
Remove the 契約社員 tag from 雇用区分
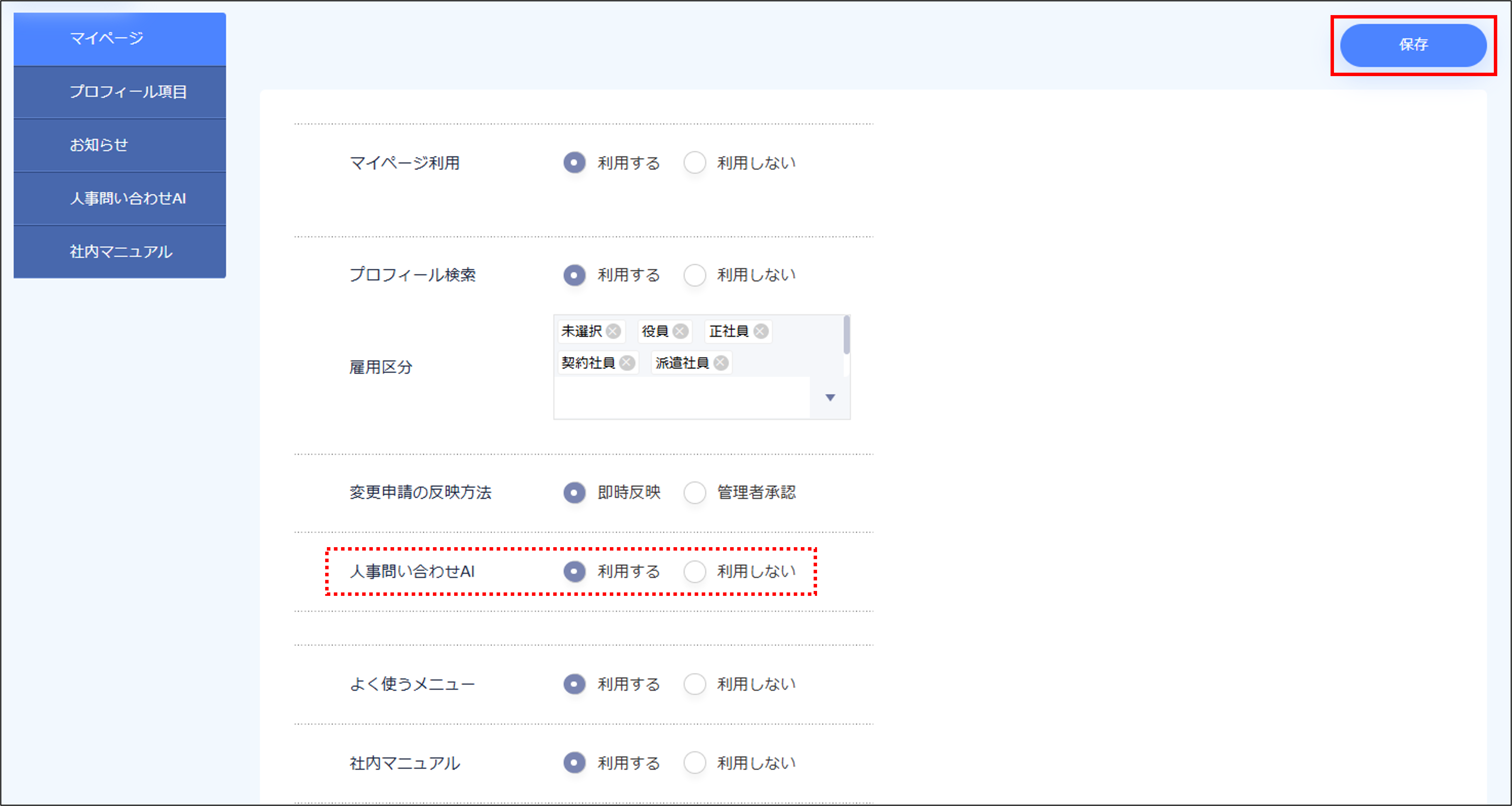pyautogui.click(x=627, y=363)
